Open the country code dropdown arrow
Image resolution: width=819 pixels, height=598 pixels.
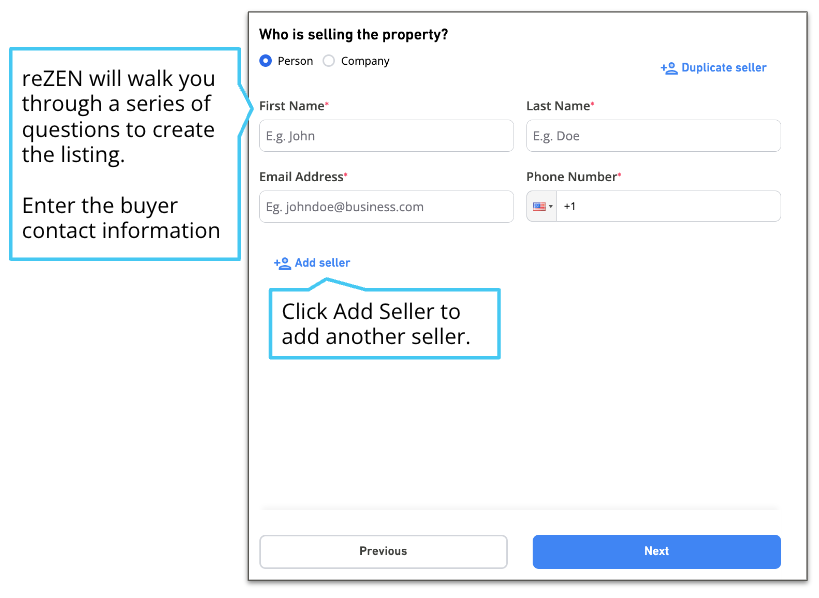click(551, 206)
